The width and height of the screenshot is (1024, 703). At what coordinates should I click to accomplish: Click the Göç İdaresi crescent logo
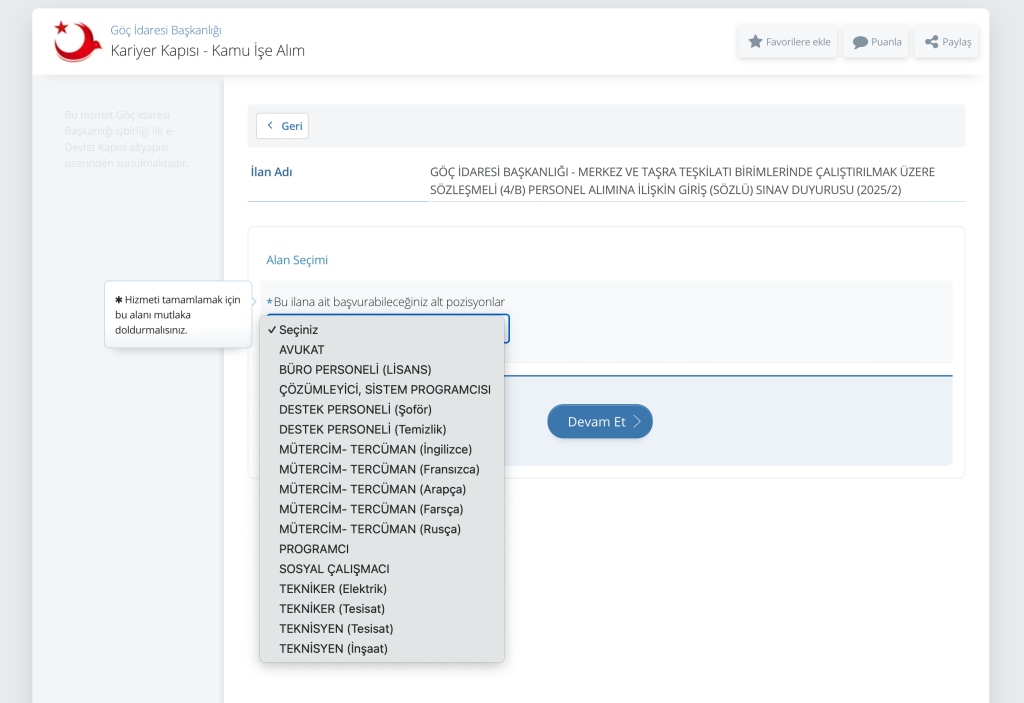(x=78, y=41)
